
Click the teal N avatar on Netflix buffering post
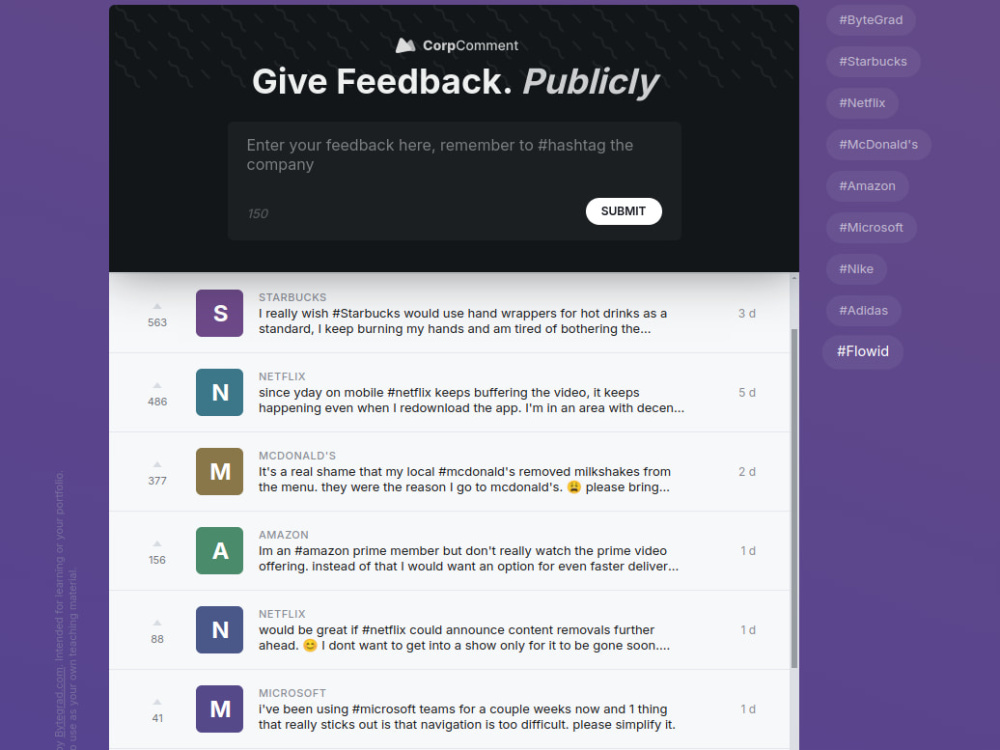click(x=219, y=392)
